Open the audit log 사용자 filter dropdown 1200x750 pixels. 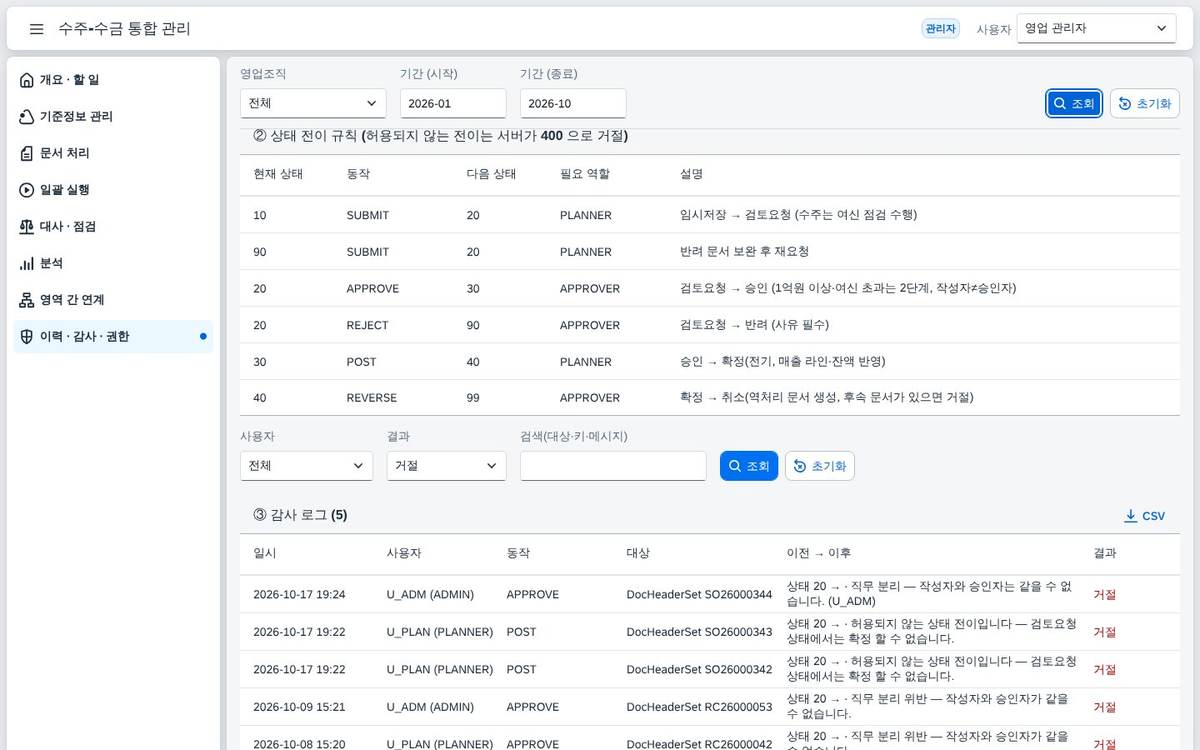[306, 466]
